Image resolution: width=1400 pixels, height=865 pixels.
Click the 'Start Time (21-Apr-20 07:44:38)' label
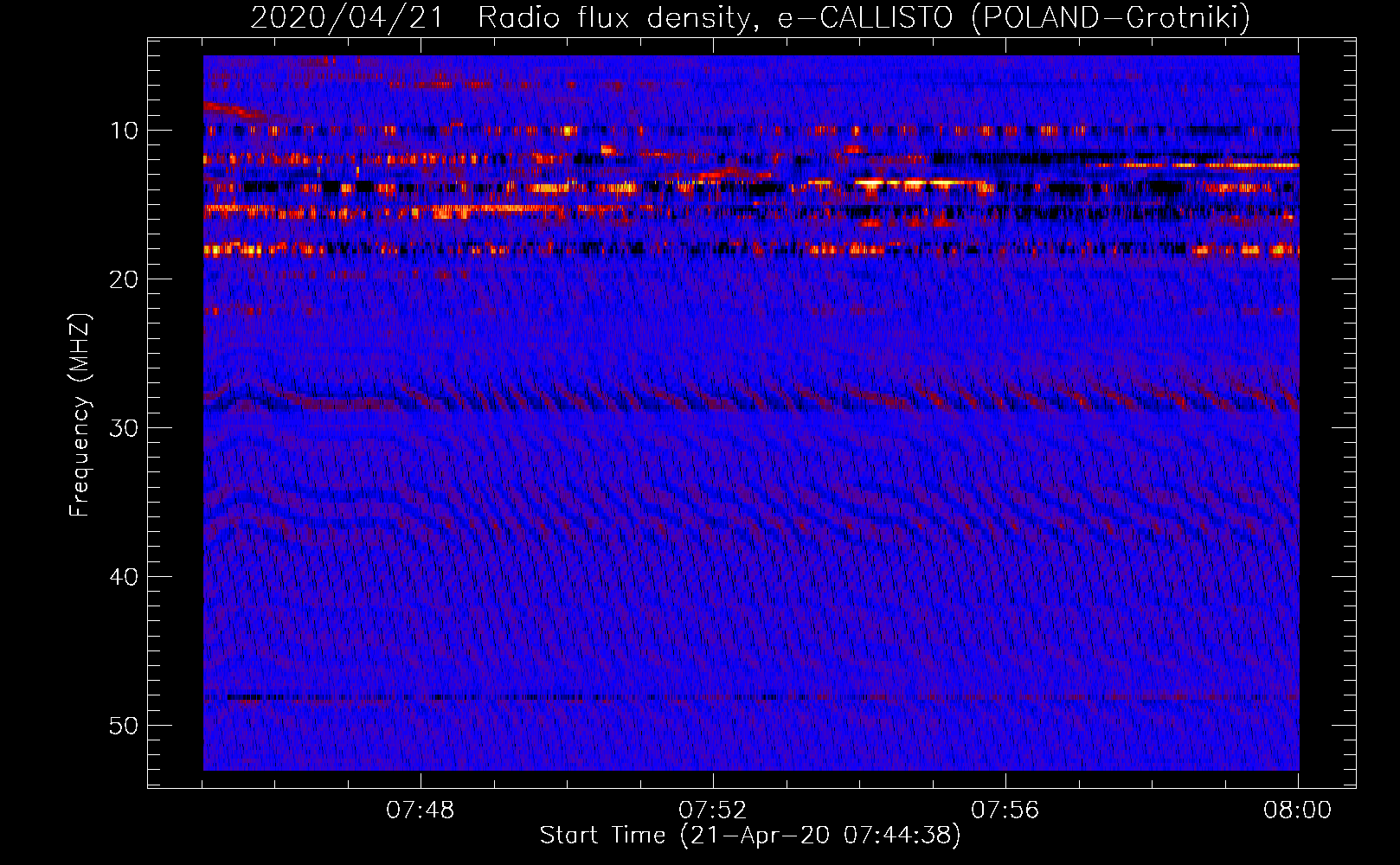[750, 836]
